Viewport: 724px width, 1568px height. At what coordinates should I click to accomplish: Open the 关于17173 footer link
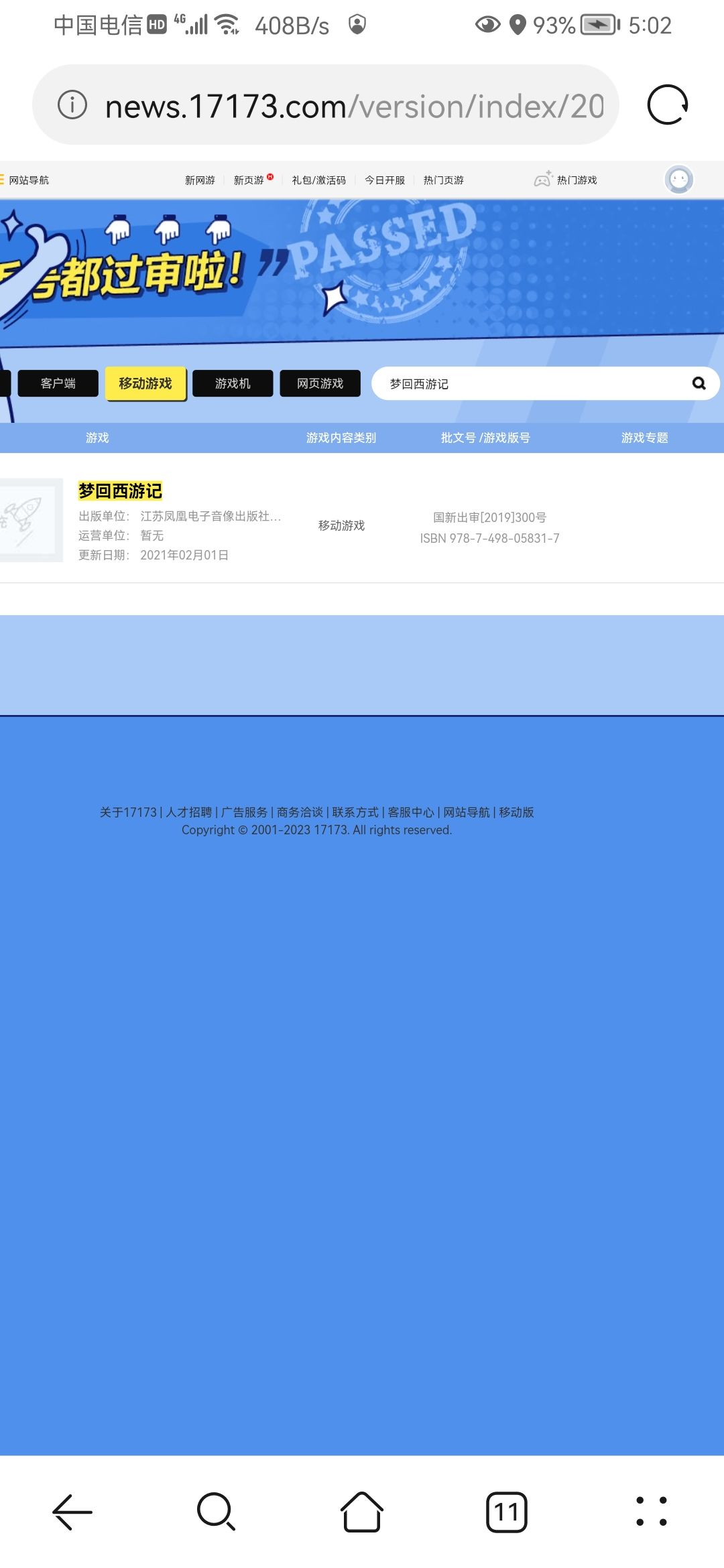[128, 812]
